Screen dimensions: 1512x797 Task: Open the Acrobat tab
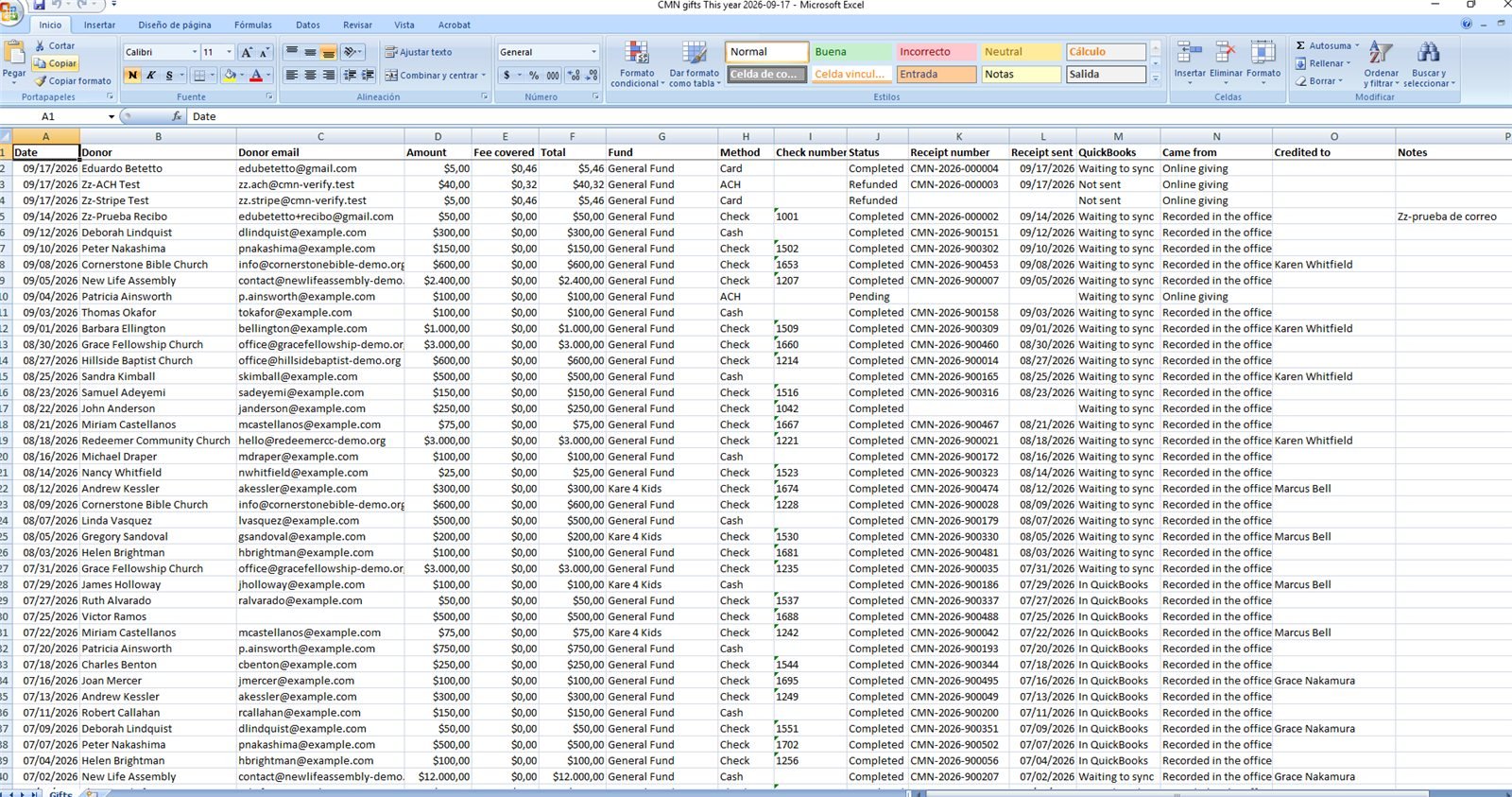(x=455, y=25)
